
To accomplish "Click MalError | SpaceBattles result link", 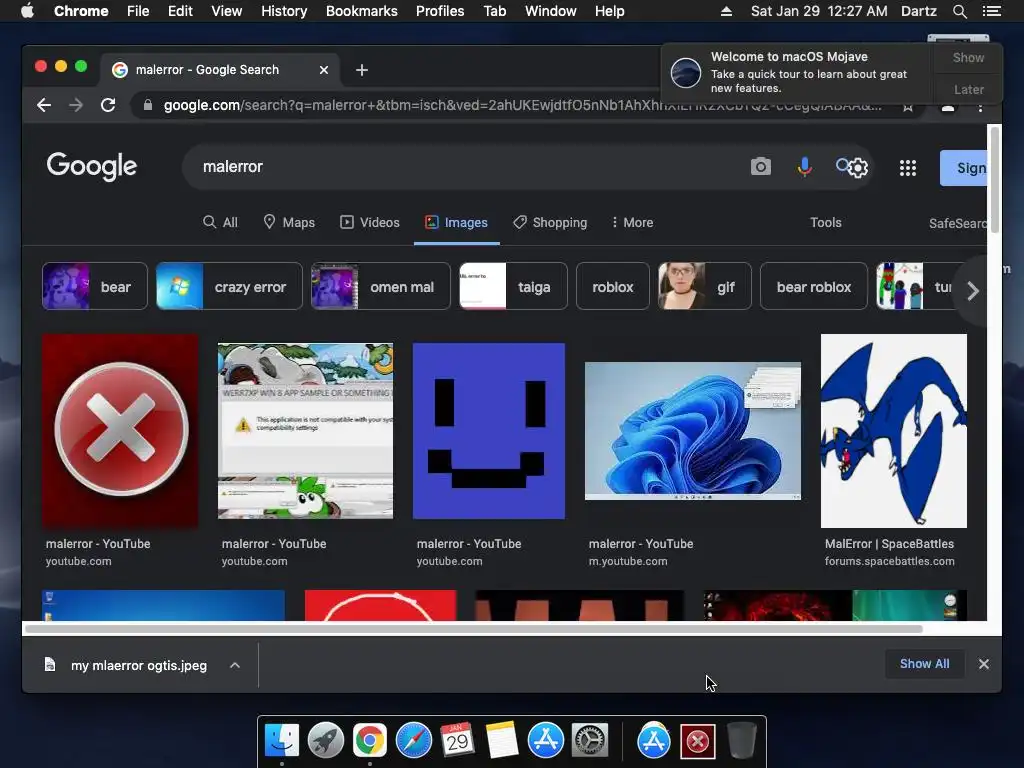I will [x=889, y=543].
